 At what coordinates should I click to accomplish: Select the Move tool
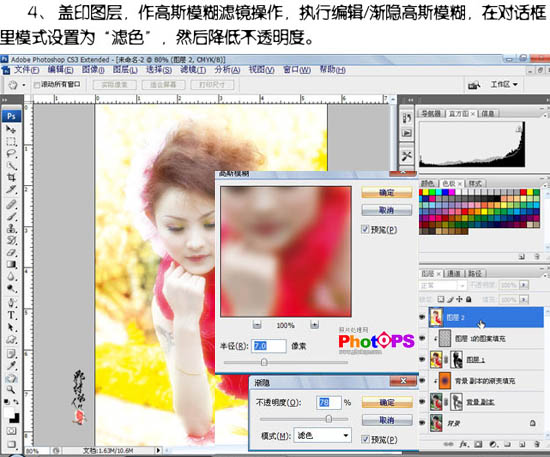(x=11, y=130)
